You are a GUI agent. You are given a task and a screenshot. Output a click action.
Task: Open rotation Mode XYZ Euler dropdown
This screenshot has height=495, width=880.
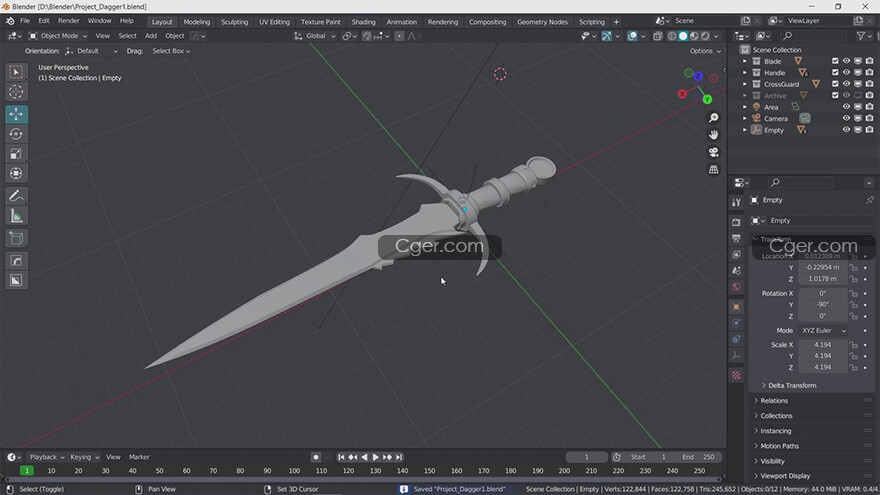click(823, 331)
